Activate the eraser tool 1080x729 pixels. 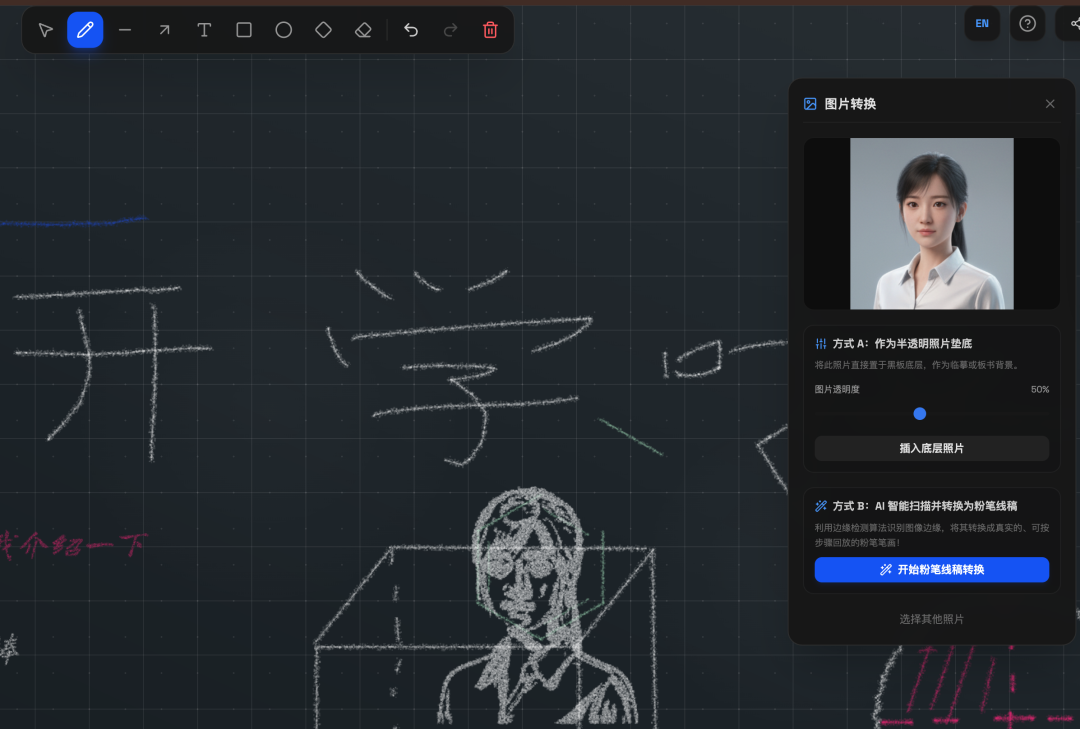(363, 30)
